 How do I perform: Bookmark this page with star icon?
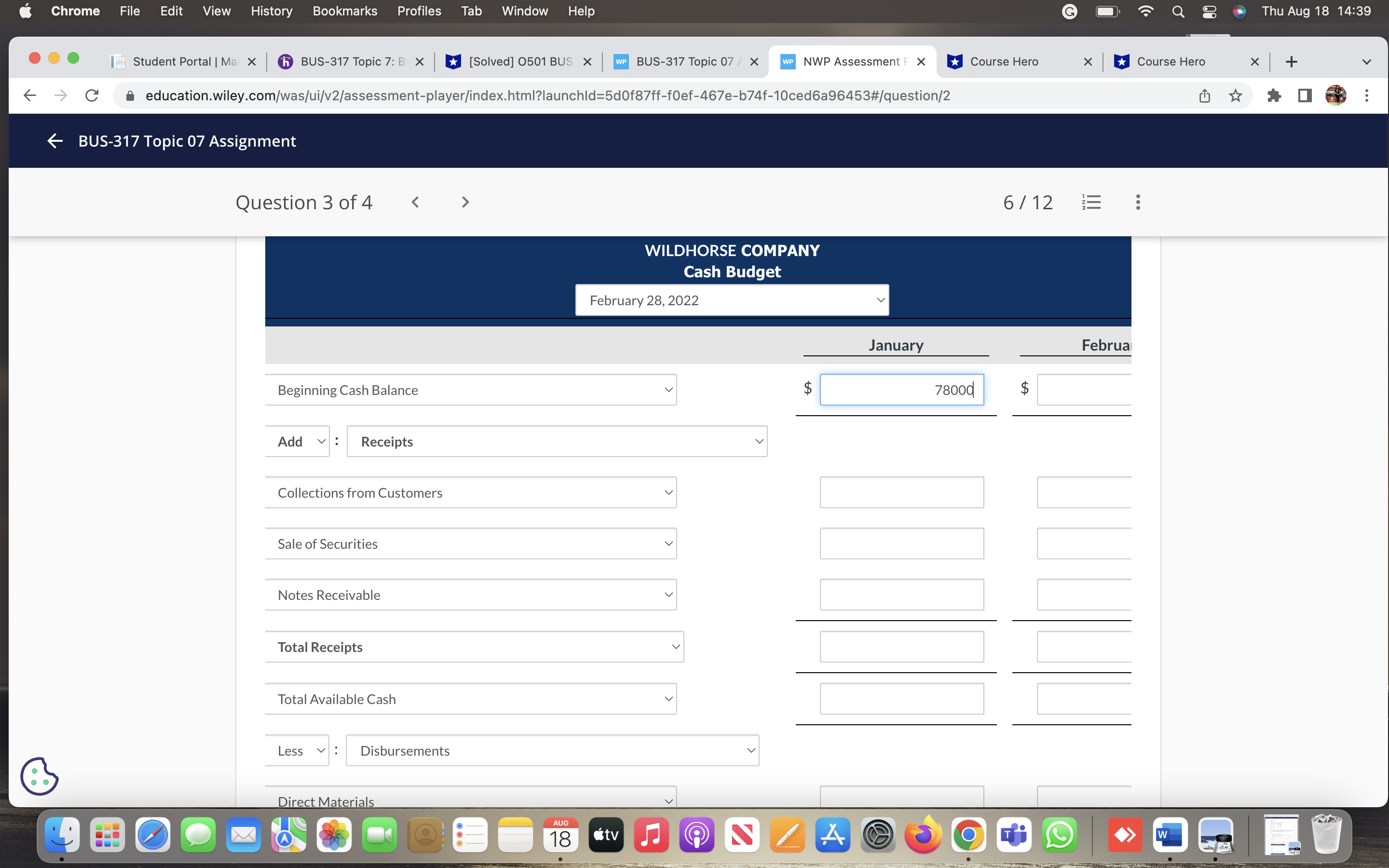[1235, 95]
